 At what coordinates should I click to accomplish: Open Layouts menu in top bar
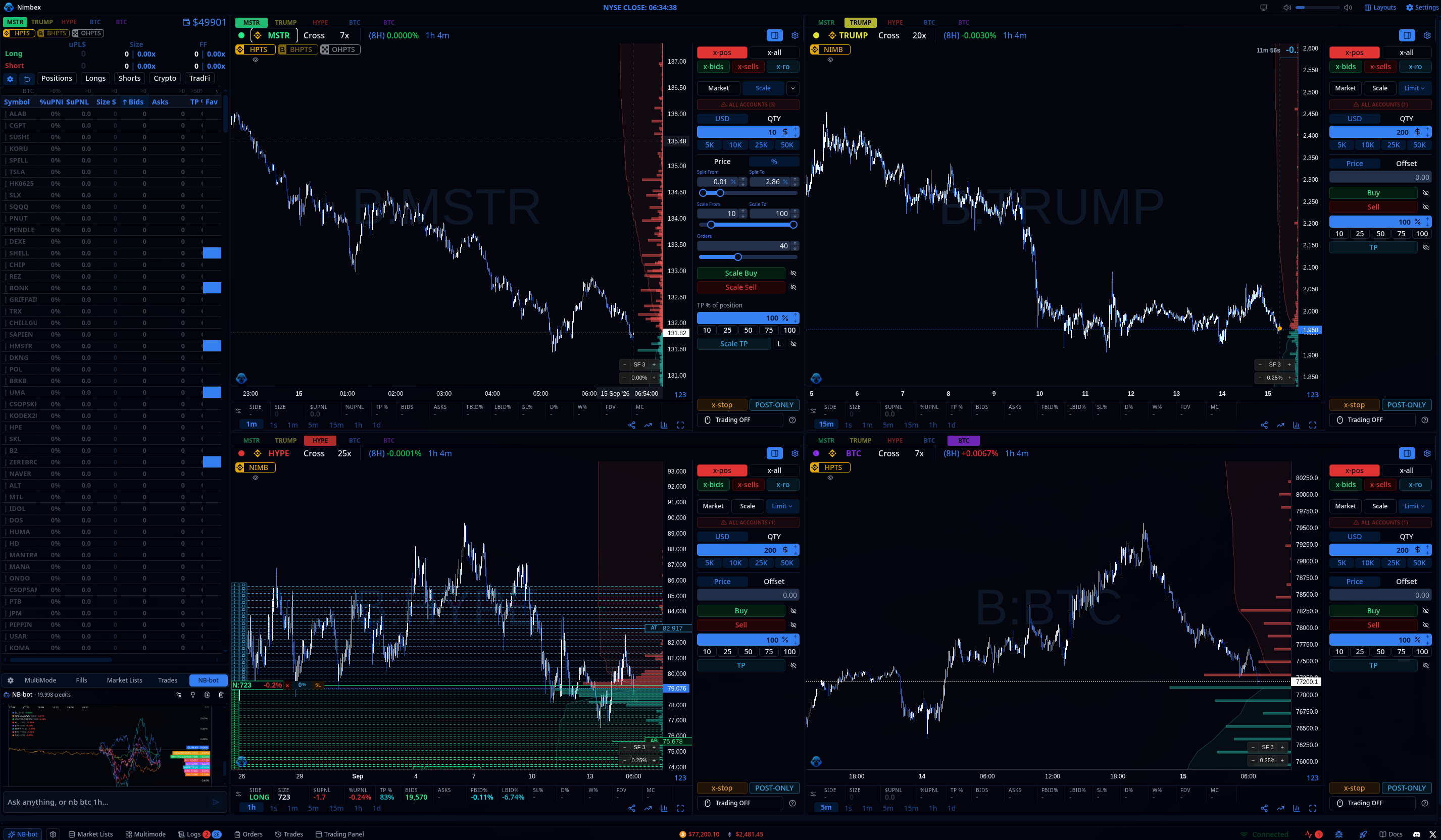click(1380, 8)
